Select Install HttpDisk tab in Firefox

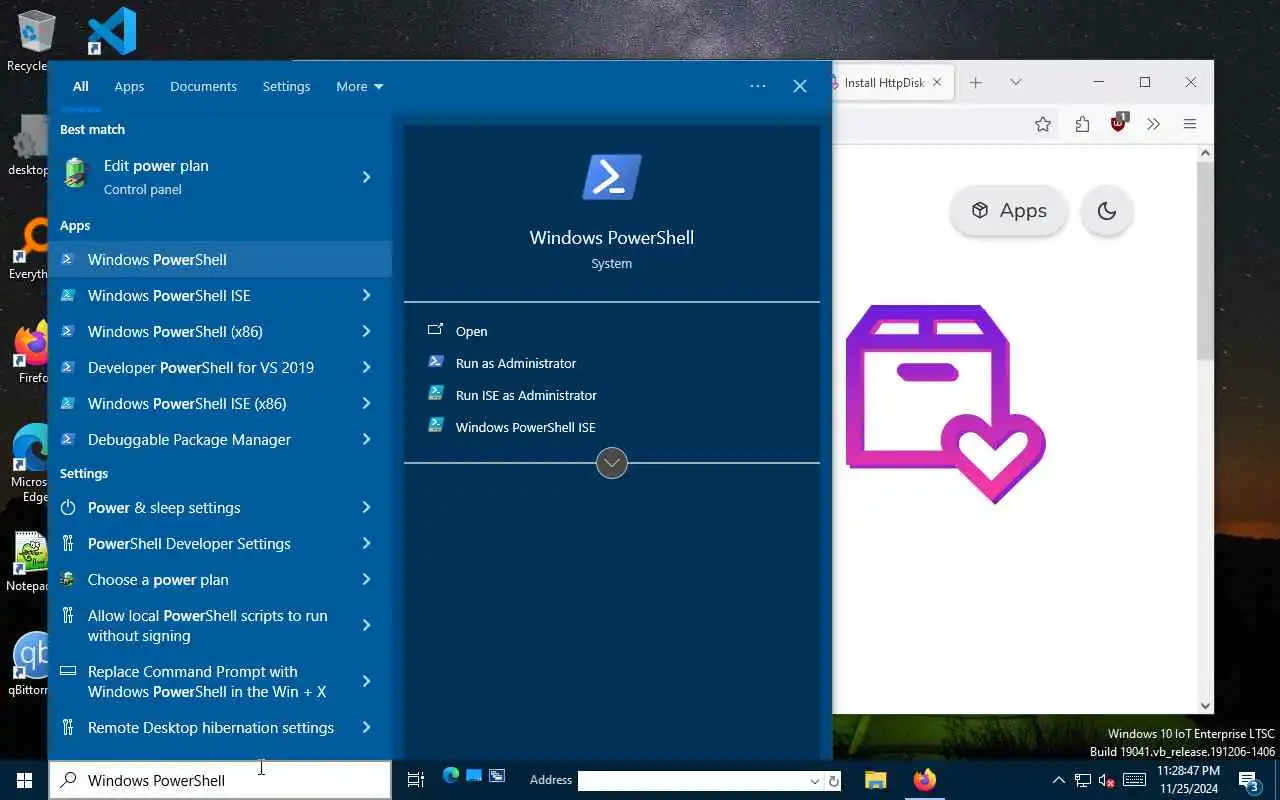click(885, 83)
